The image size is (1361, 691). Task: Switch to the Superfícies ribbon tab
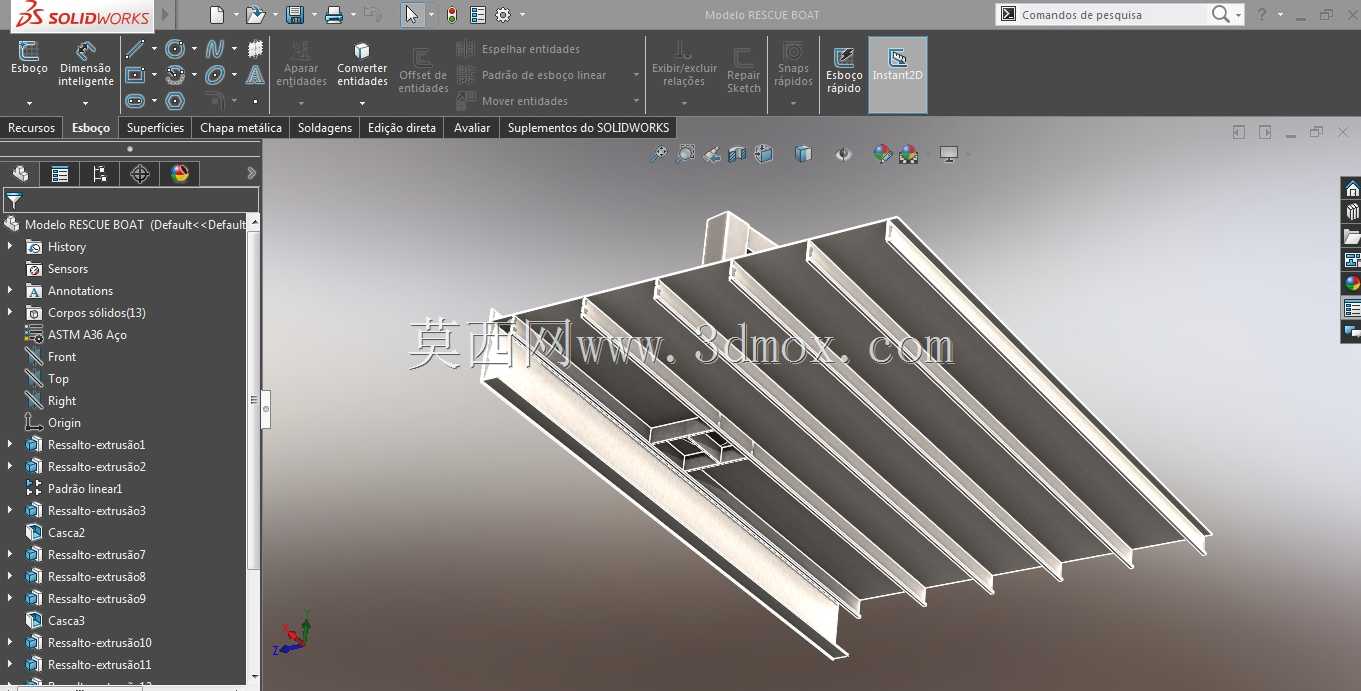[155, 128]
